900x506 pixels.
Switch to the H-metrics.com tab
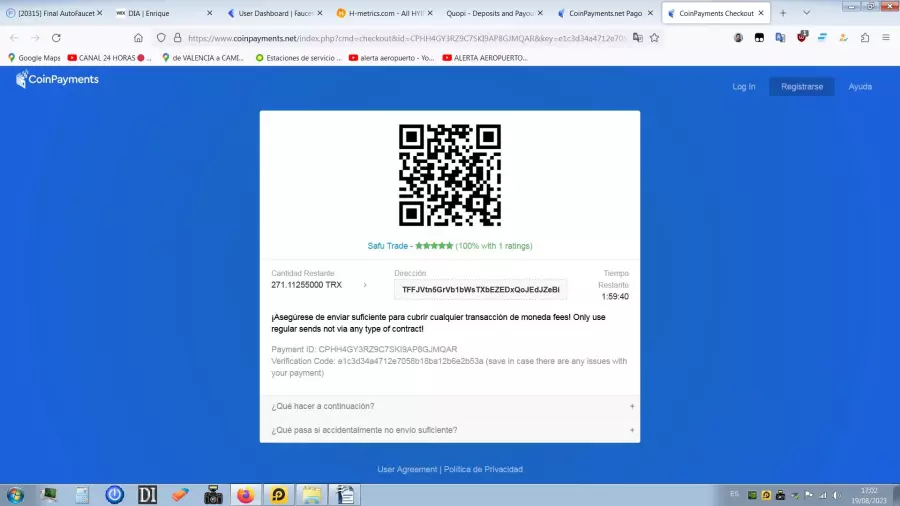[386, 13]
